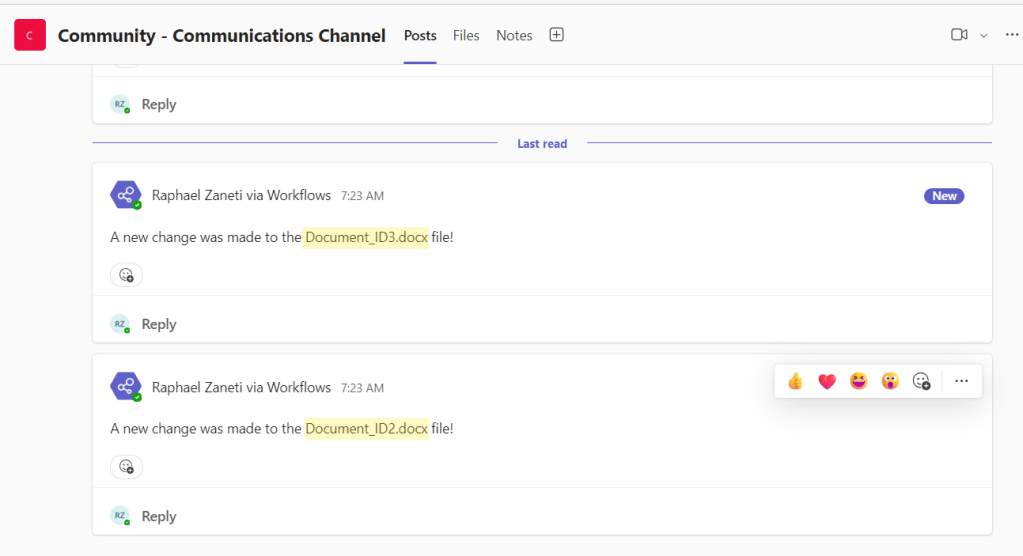This screenshot has height=556, width=1023.
Task: Click sender name on Document_ID2 post
Action: pos(241,387)
